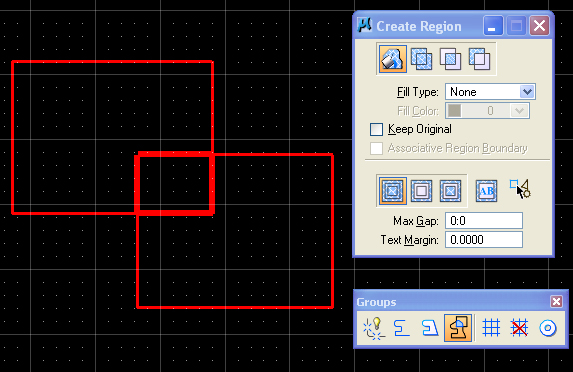Select Add to Graphic Group tool
Screen dimensions: 573x372
click(x=491, y=328)
